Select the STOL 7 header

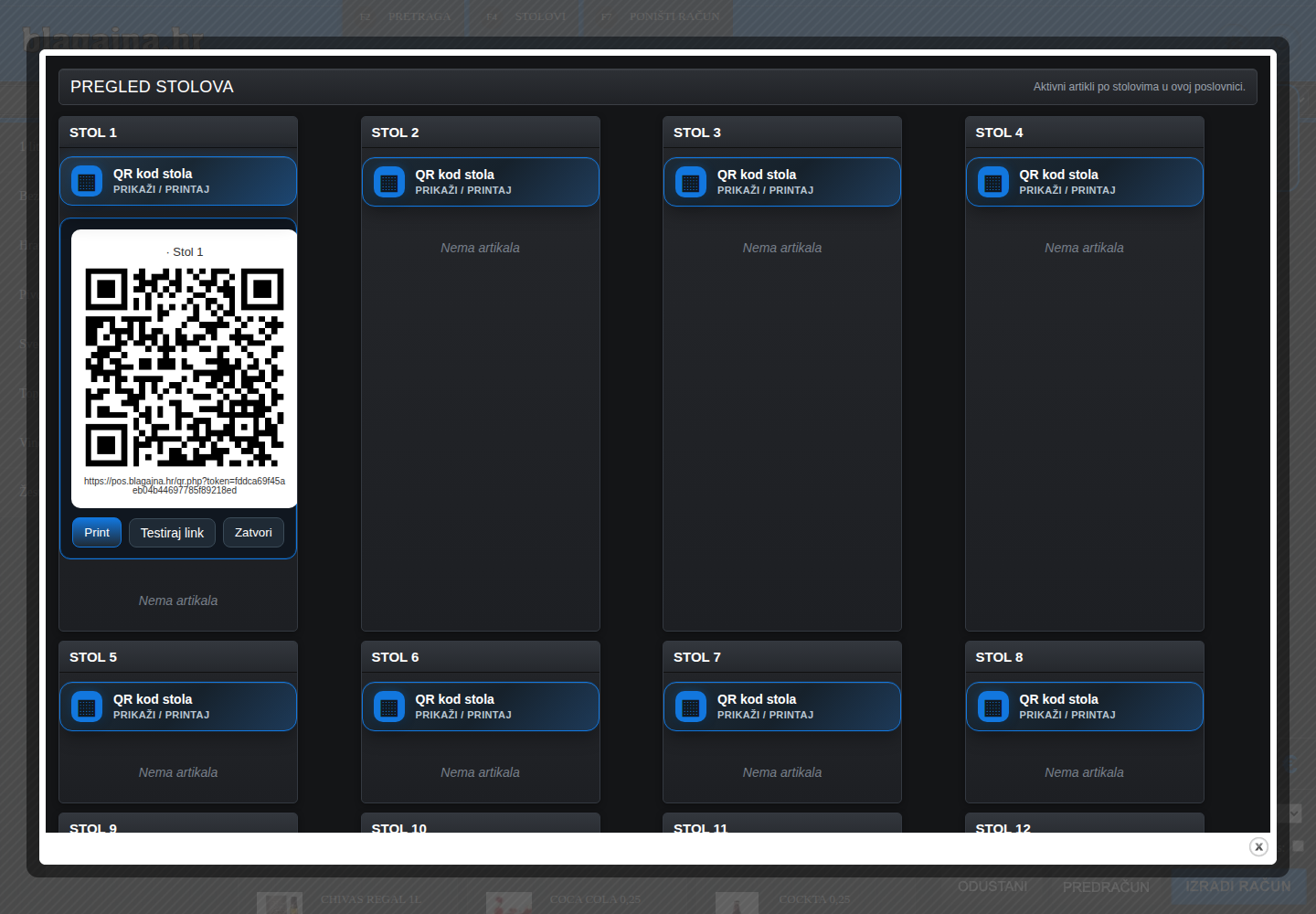coord(782,657)
